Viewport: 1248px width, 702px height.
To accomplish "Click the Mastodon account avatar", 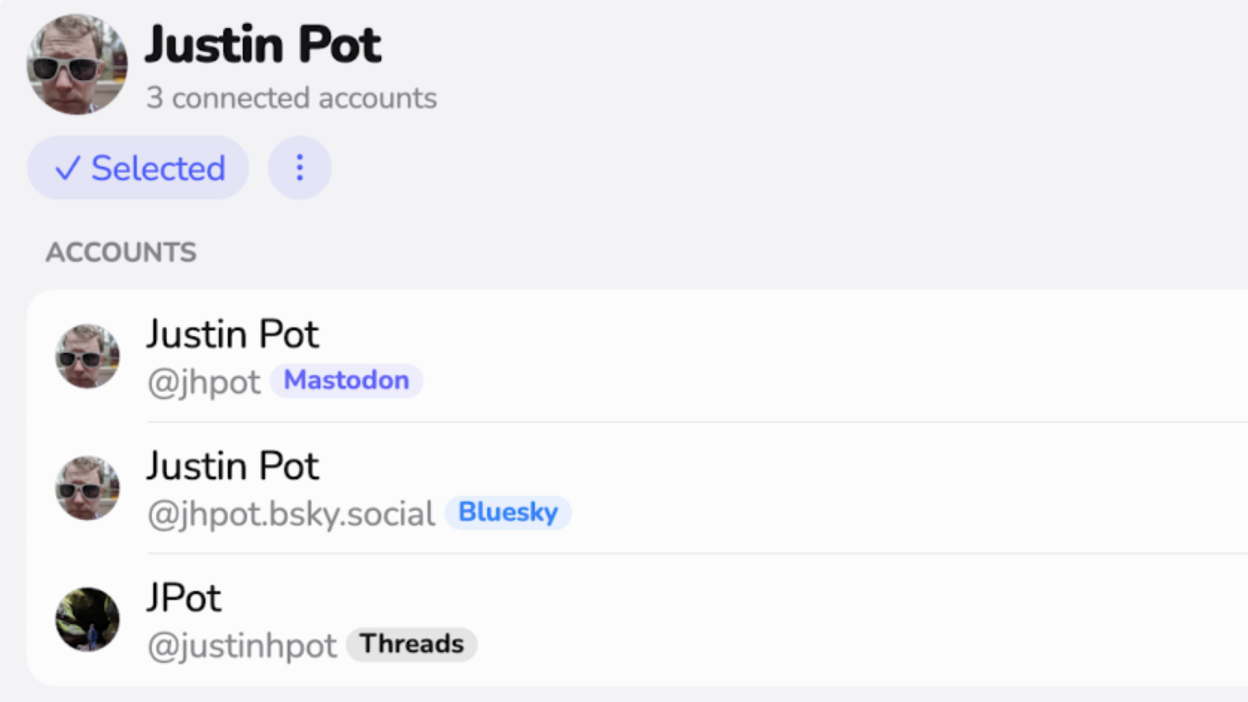I will [x=87, y=356].
